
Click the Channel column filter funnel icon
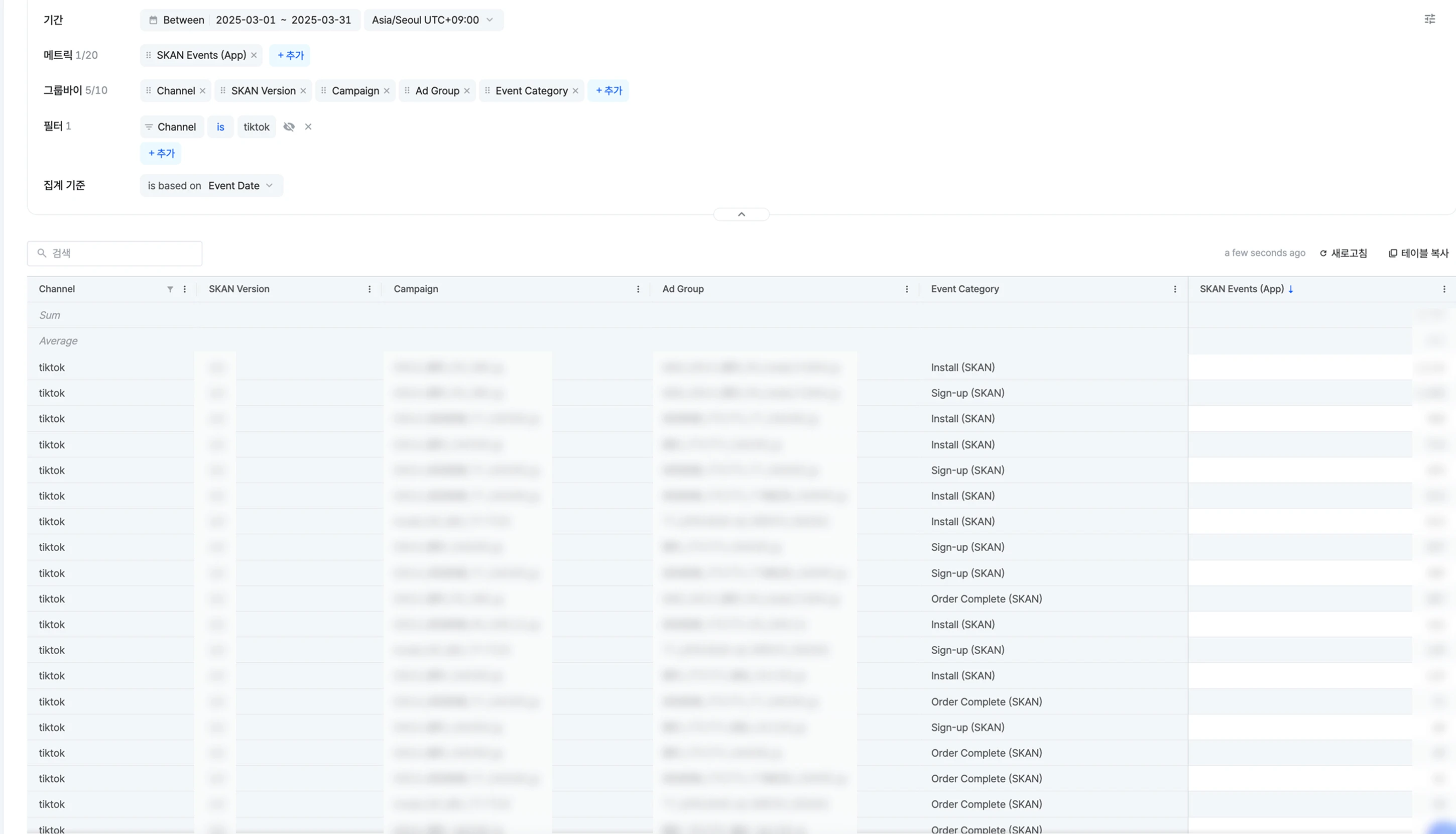pos(170,289)
